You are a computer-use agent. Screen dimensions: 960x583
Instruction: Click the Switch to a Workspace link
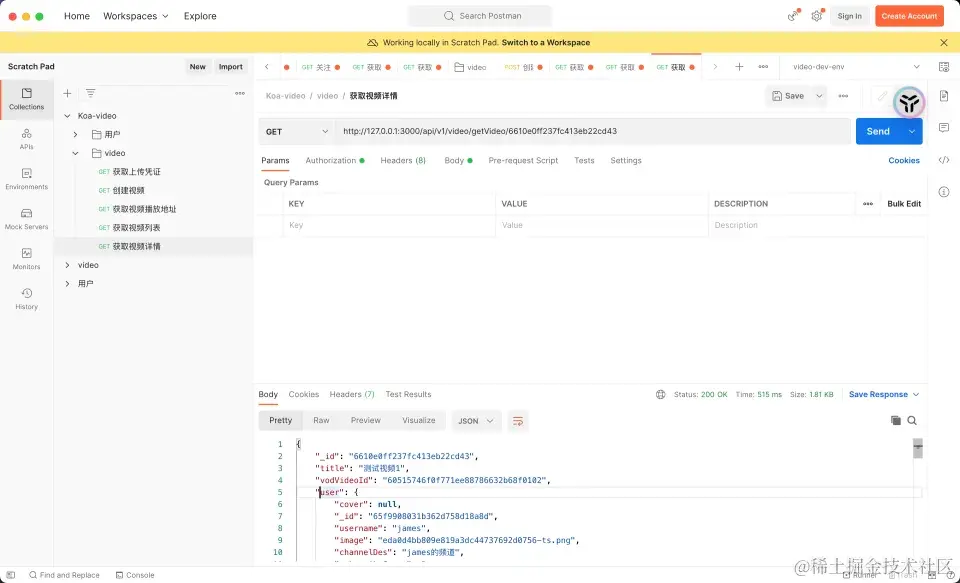coord(546,42)
